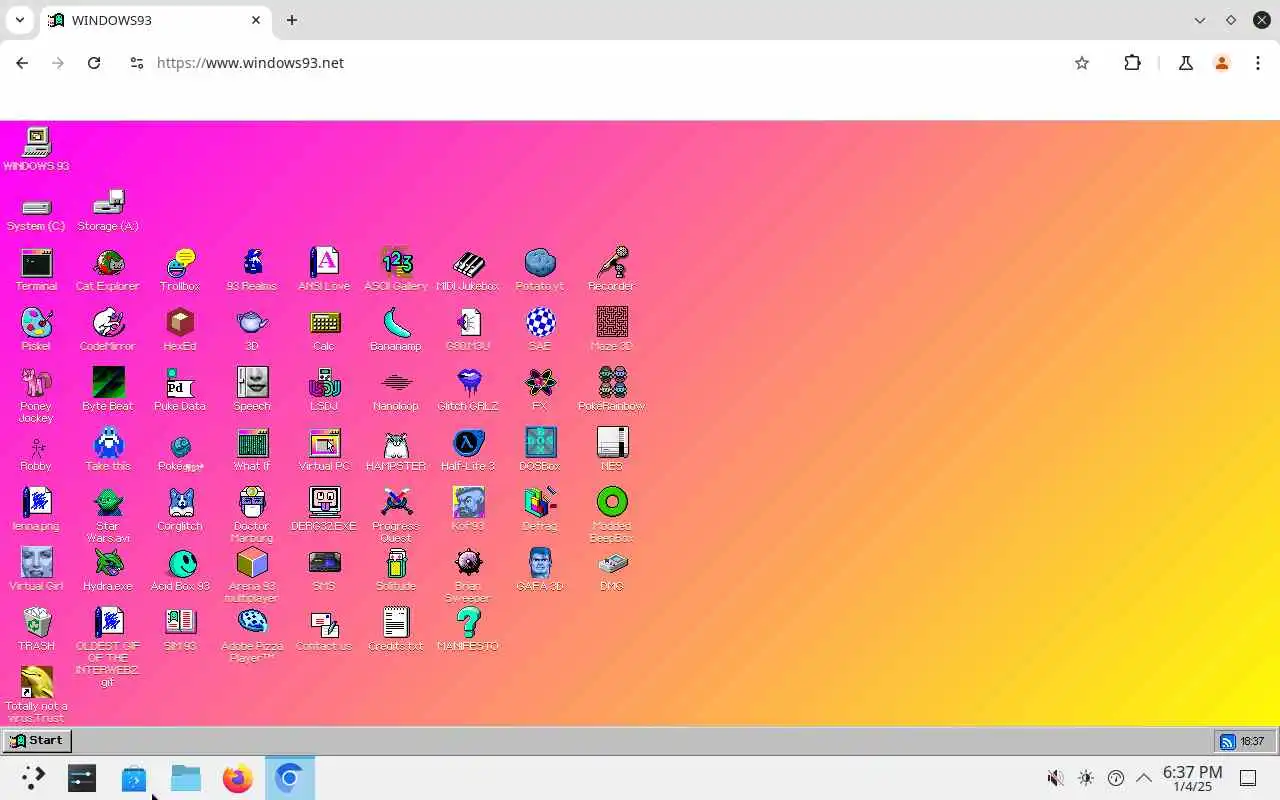Launch the Calc calculator icon

coord(324,330)
